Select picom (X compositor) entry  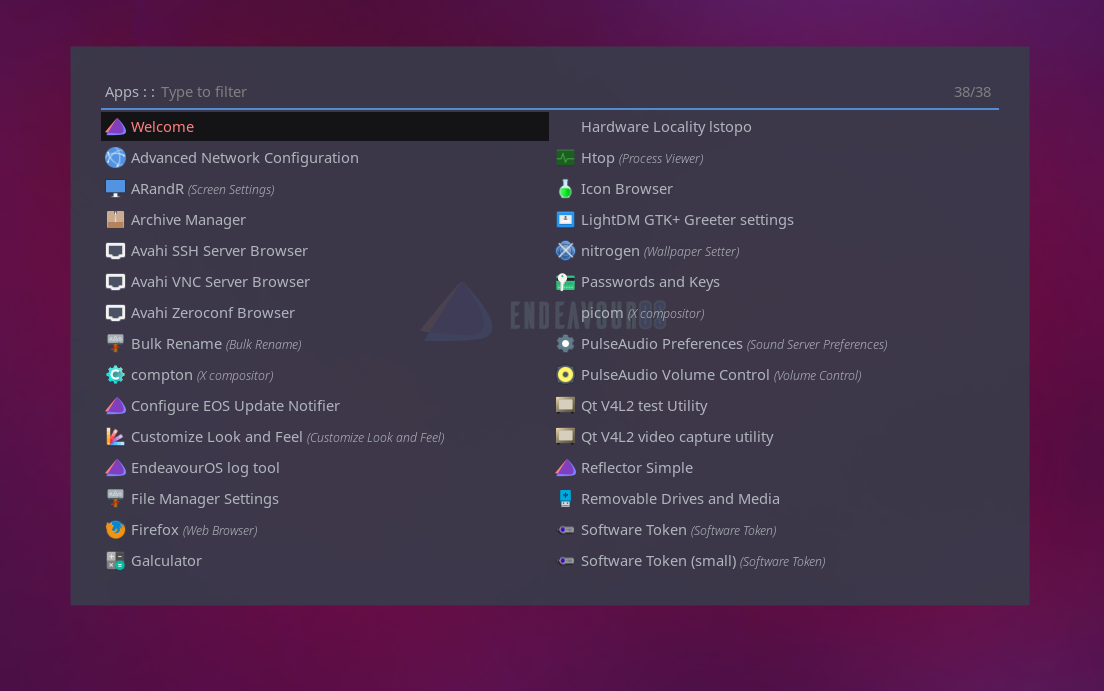point(774,313)
